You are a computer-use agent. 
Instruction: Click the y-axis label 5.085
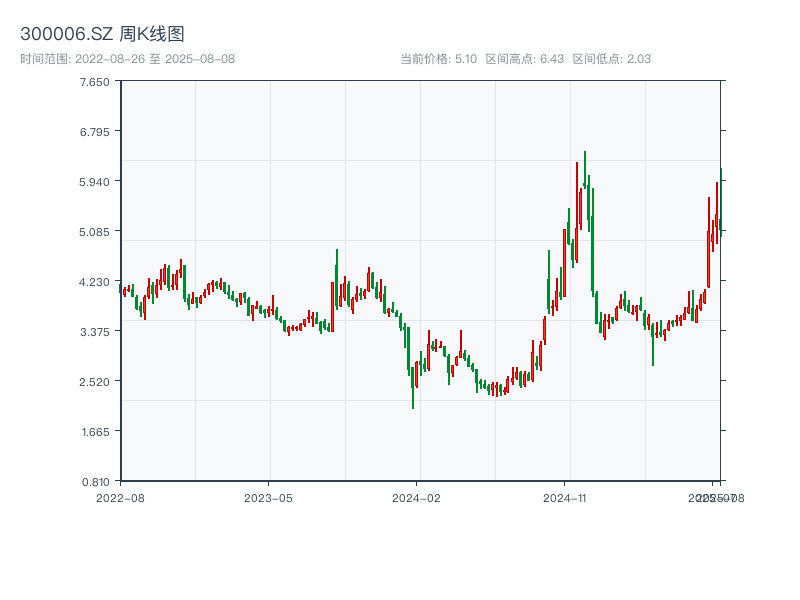coord(94,232)
